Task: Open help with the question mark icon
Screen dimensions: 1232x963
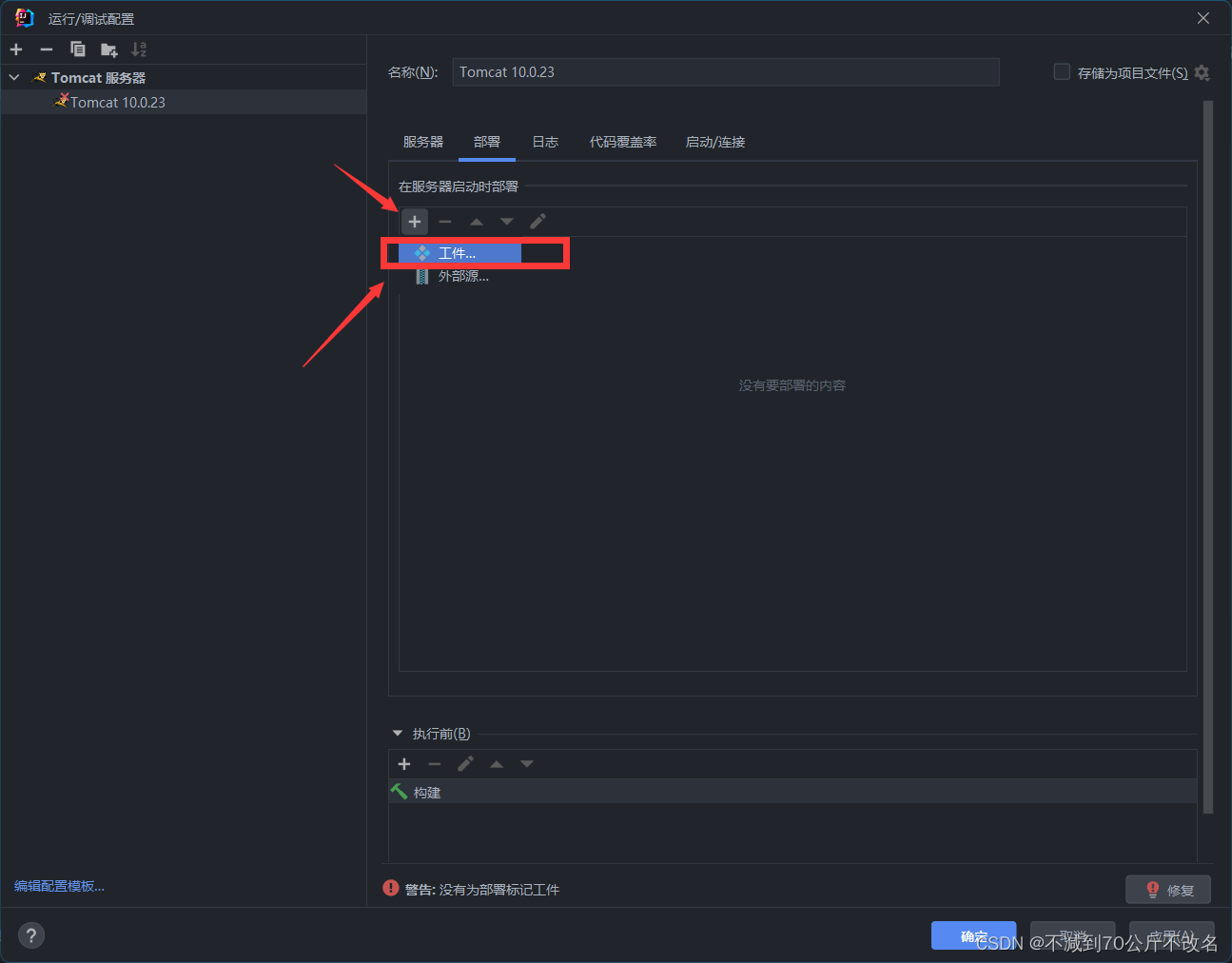Action: coord(30,934)
